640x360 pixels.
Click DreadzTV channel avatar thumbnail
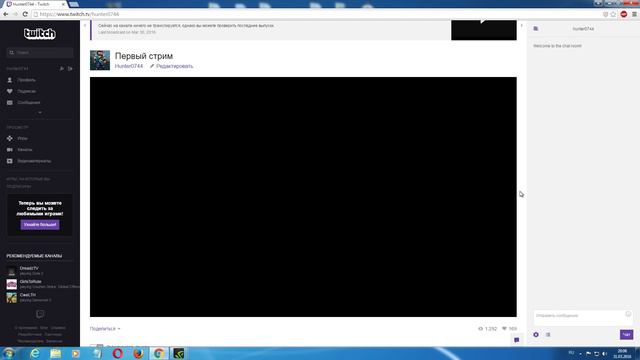11,271
